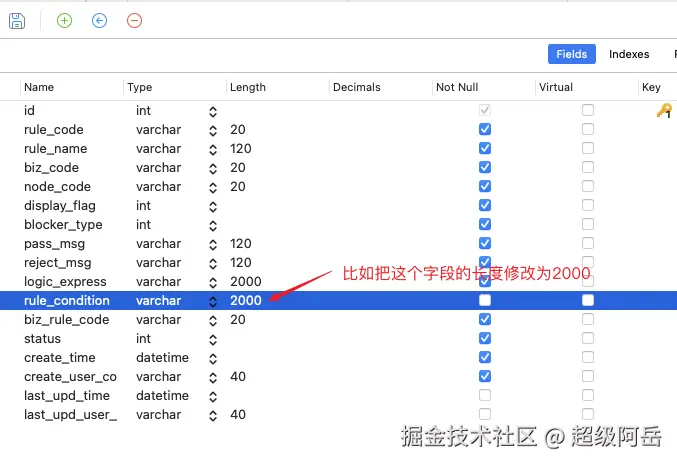Screen dimensions: 677x464
Task: Click datetime type of create_time
Action: point(162,357)
